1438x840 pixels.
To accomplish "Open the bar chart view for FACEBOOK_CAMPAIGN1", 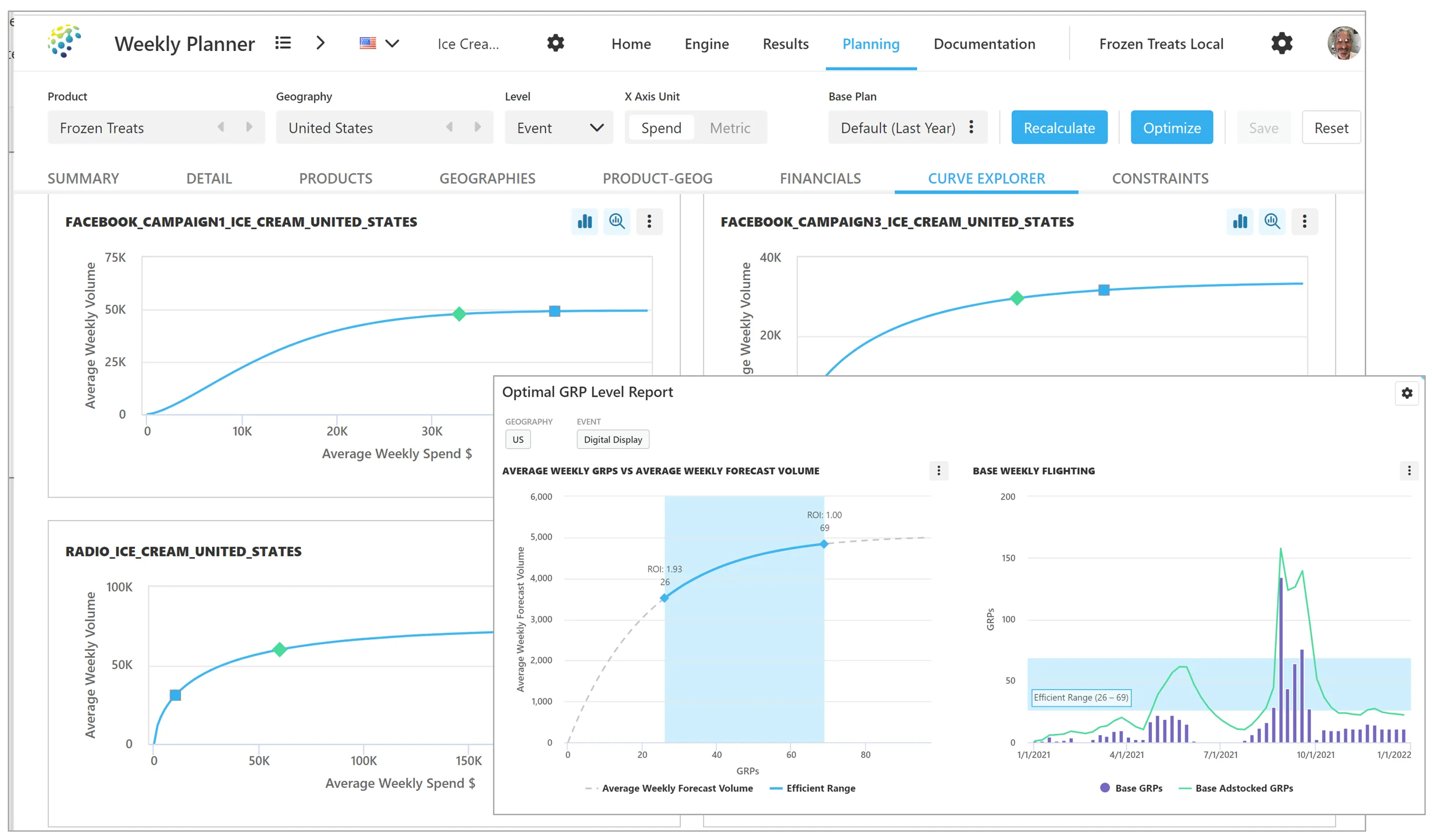I will pos(584,221).
